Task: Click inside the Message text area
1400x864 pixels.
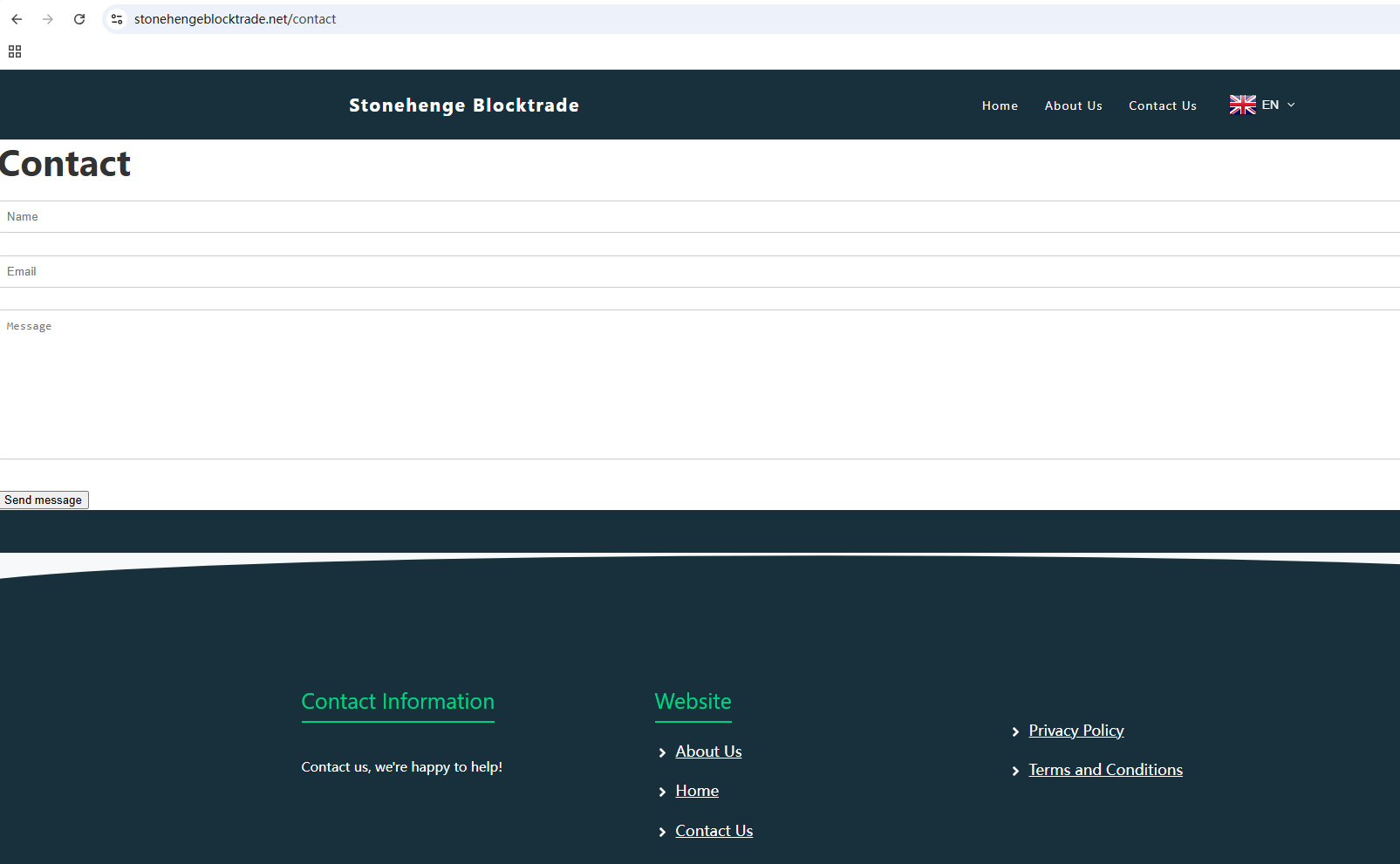Action: [700, 384]
